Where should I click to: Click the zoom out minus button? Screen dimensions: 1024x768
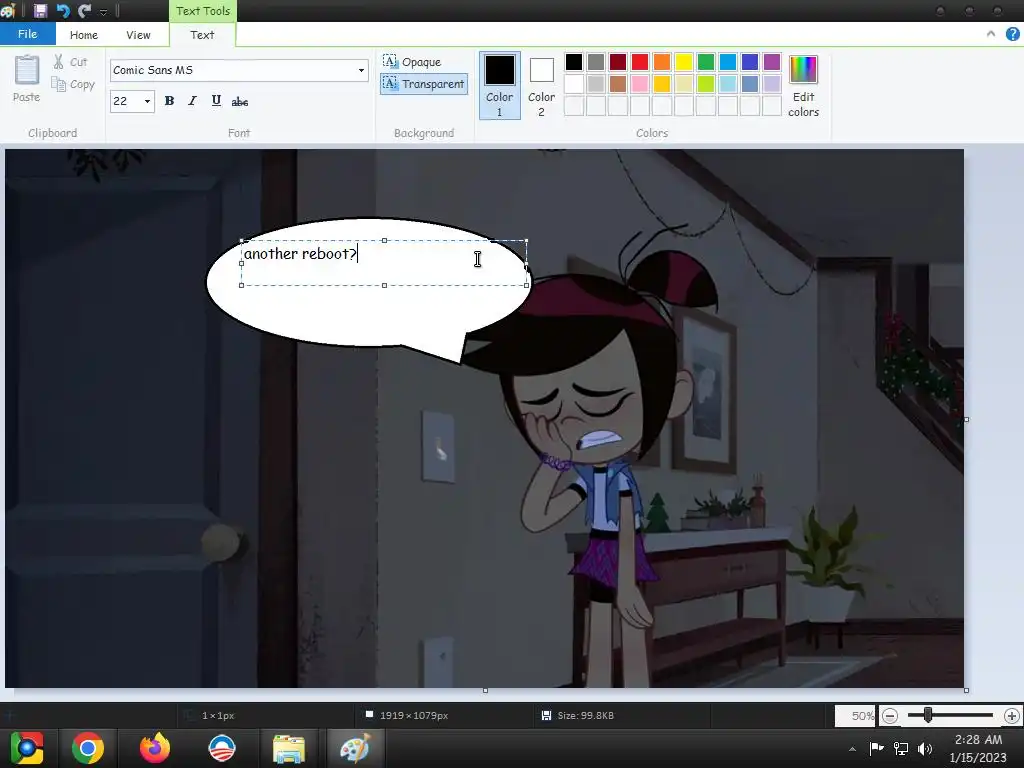(x=889, y=716)
